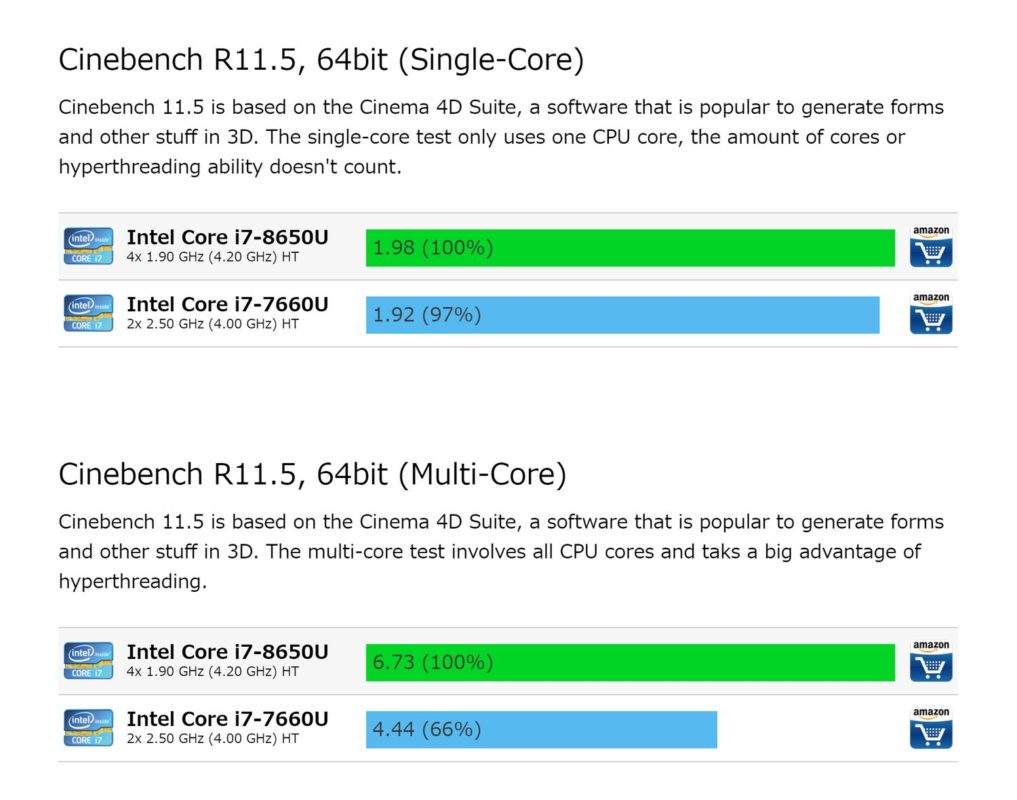Screen dimensions: 1017x800
Task: Click the blue 1.92 (97%) score bar
Action: tap(623, 315)
